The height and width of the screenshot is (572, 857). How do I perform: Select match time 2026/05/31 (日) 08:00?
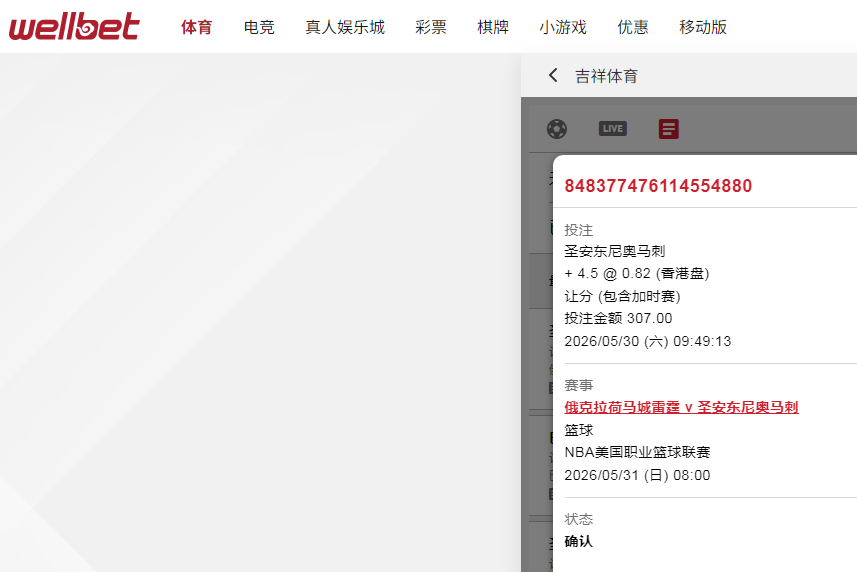pyautogui.click(x=637, y=475)
